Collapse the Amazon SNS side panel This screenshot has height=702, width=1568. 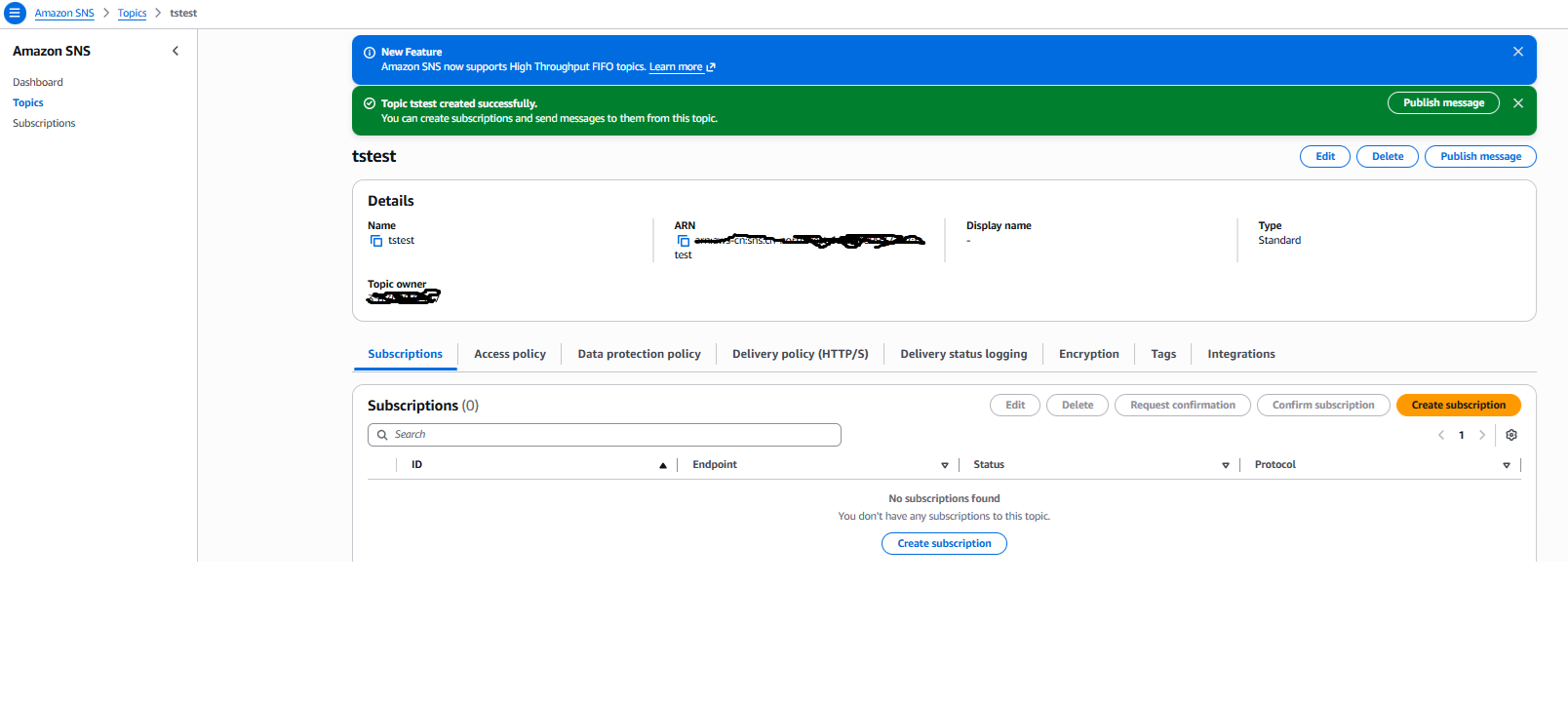click(176, 51)
